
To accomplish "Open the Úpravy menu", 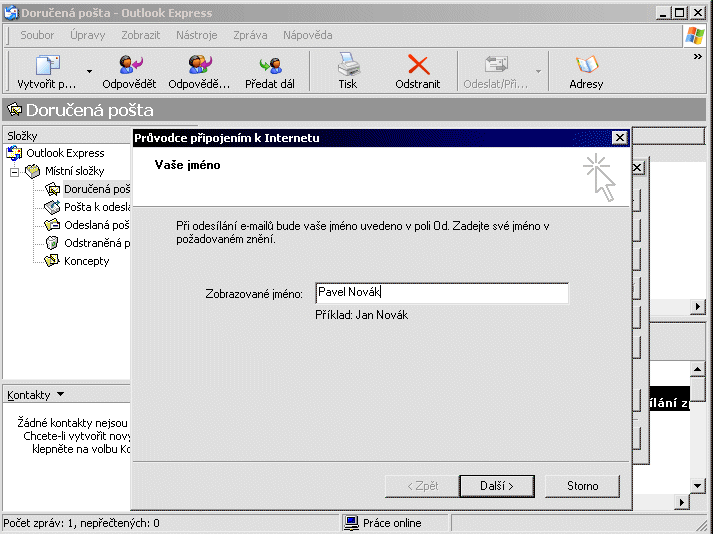I will tap(87, 35).
